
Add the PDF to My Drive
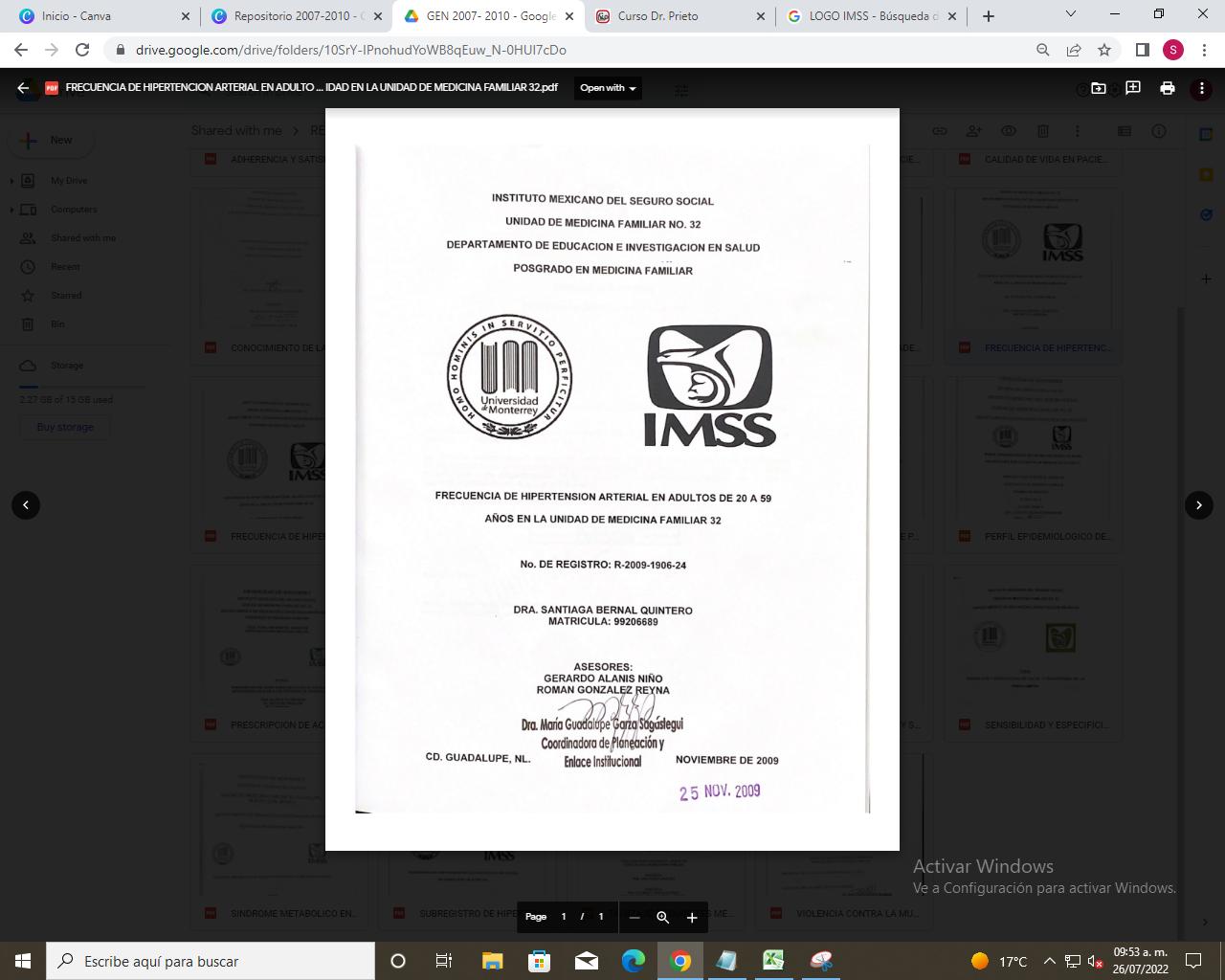pos(1099,88)
